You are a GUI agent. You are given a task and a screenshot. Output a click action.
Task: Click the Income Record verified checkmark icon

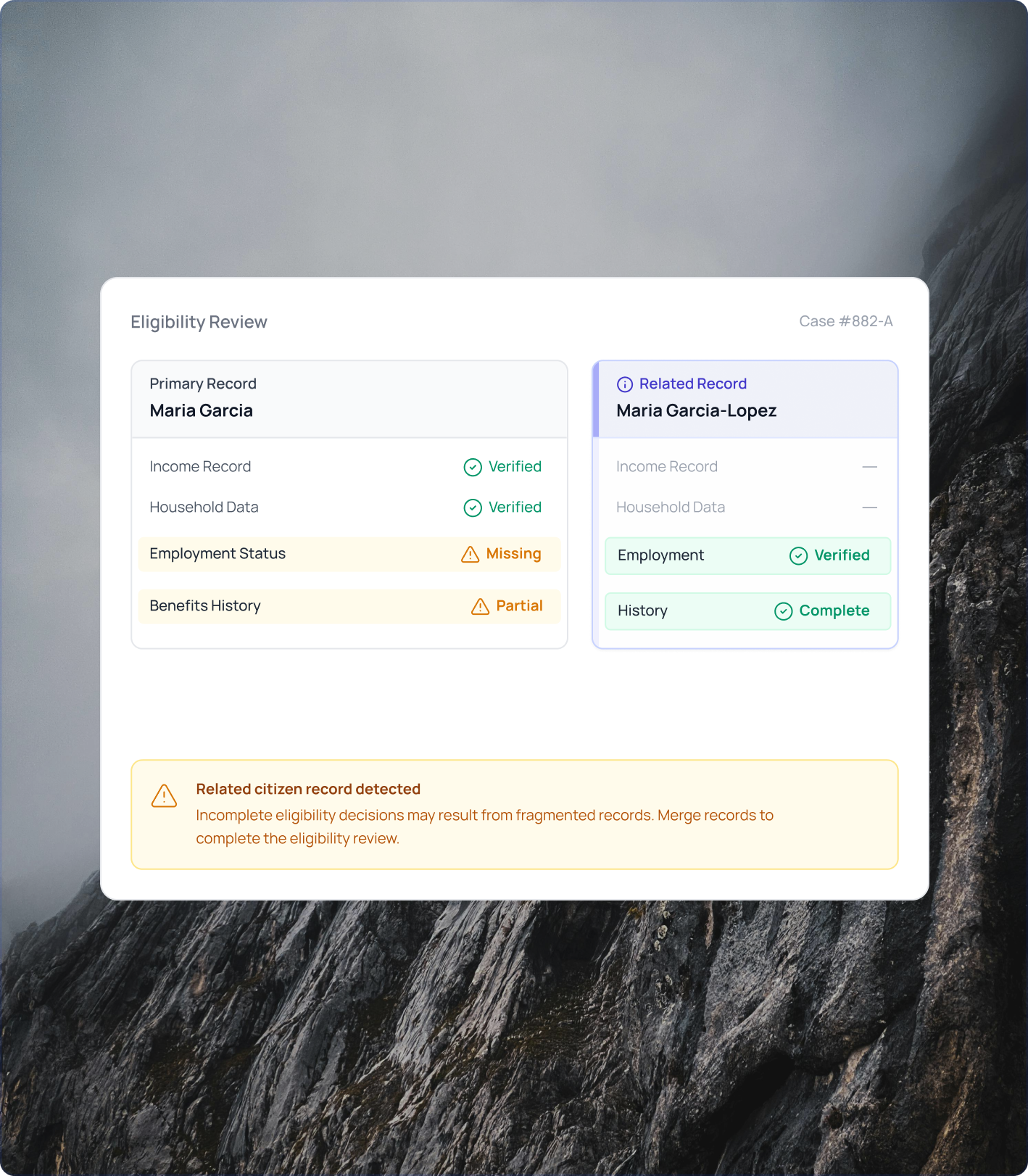pyautogui.click(x=473, y=467)
